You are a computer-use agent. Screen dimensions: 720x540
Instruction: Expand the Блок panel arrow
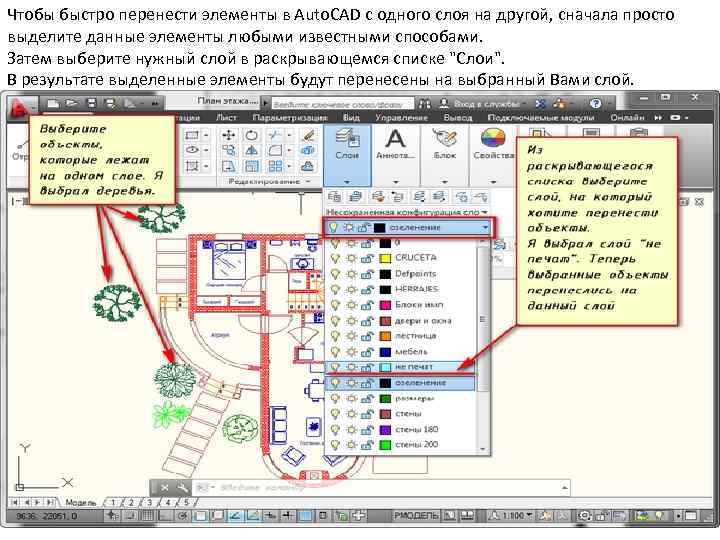pyautogui.click(x=444, y=182)
